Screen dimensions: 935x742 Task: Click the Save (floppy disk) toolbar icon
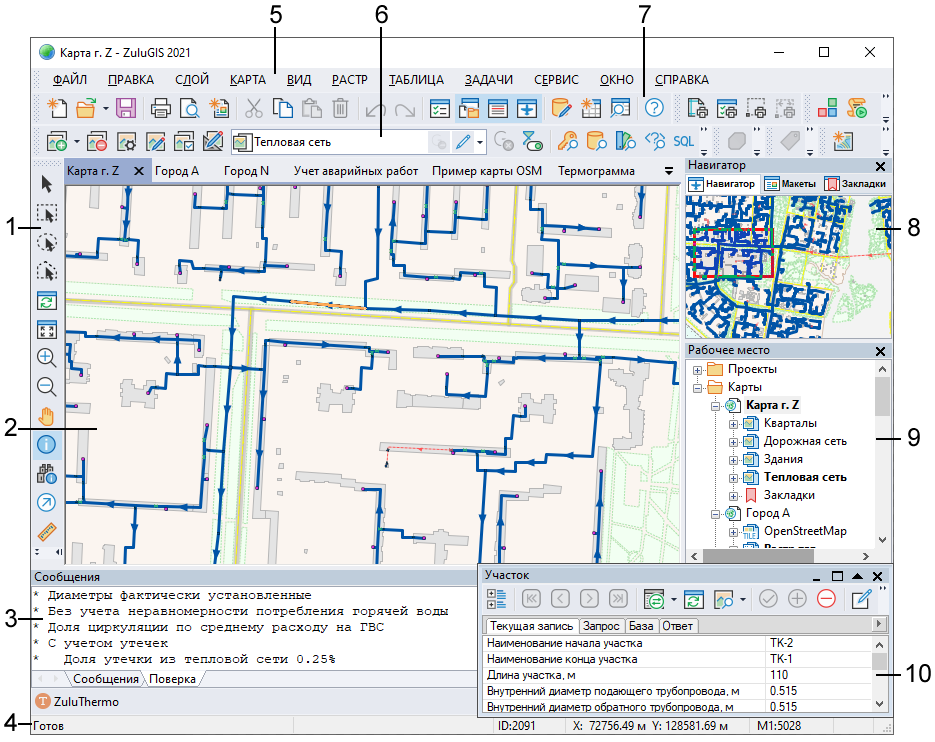pos(126,108)
